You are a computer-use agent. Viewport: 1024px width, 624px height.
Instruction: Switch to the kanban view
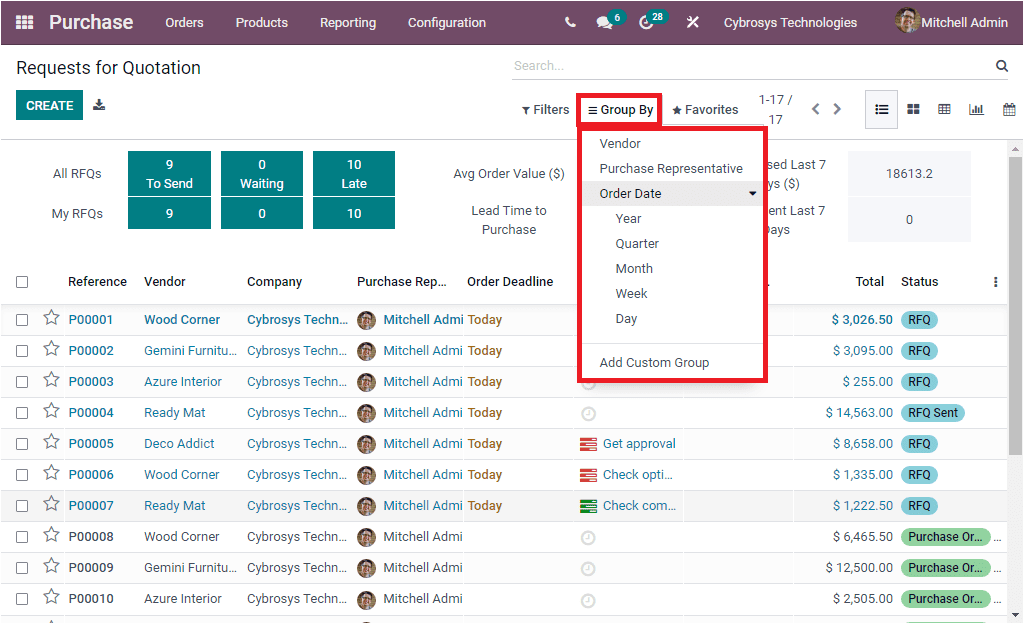913,109
